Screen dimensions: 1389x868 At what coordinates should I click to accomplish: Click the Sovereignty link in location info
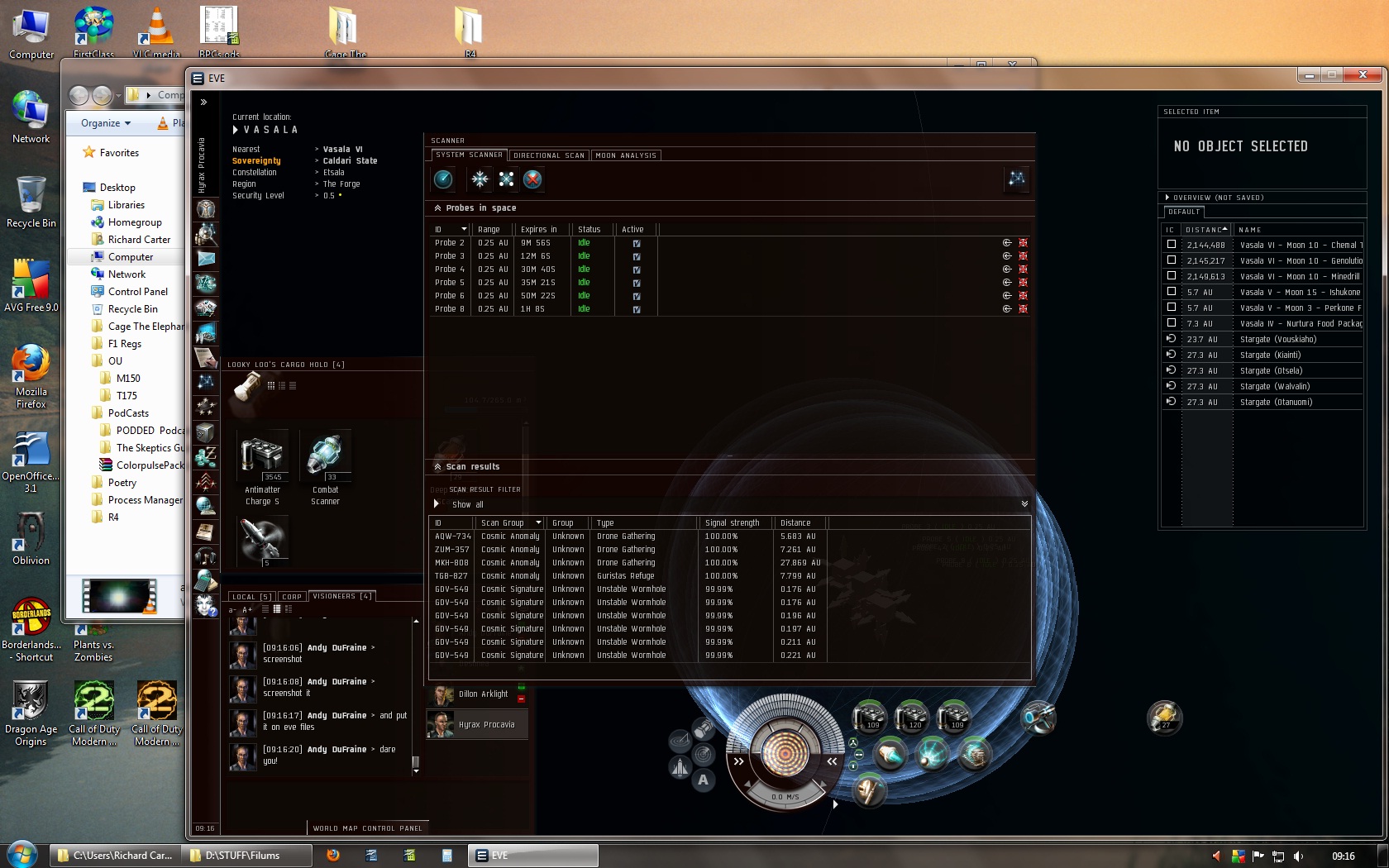(x=256, y=161)
